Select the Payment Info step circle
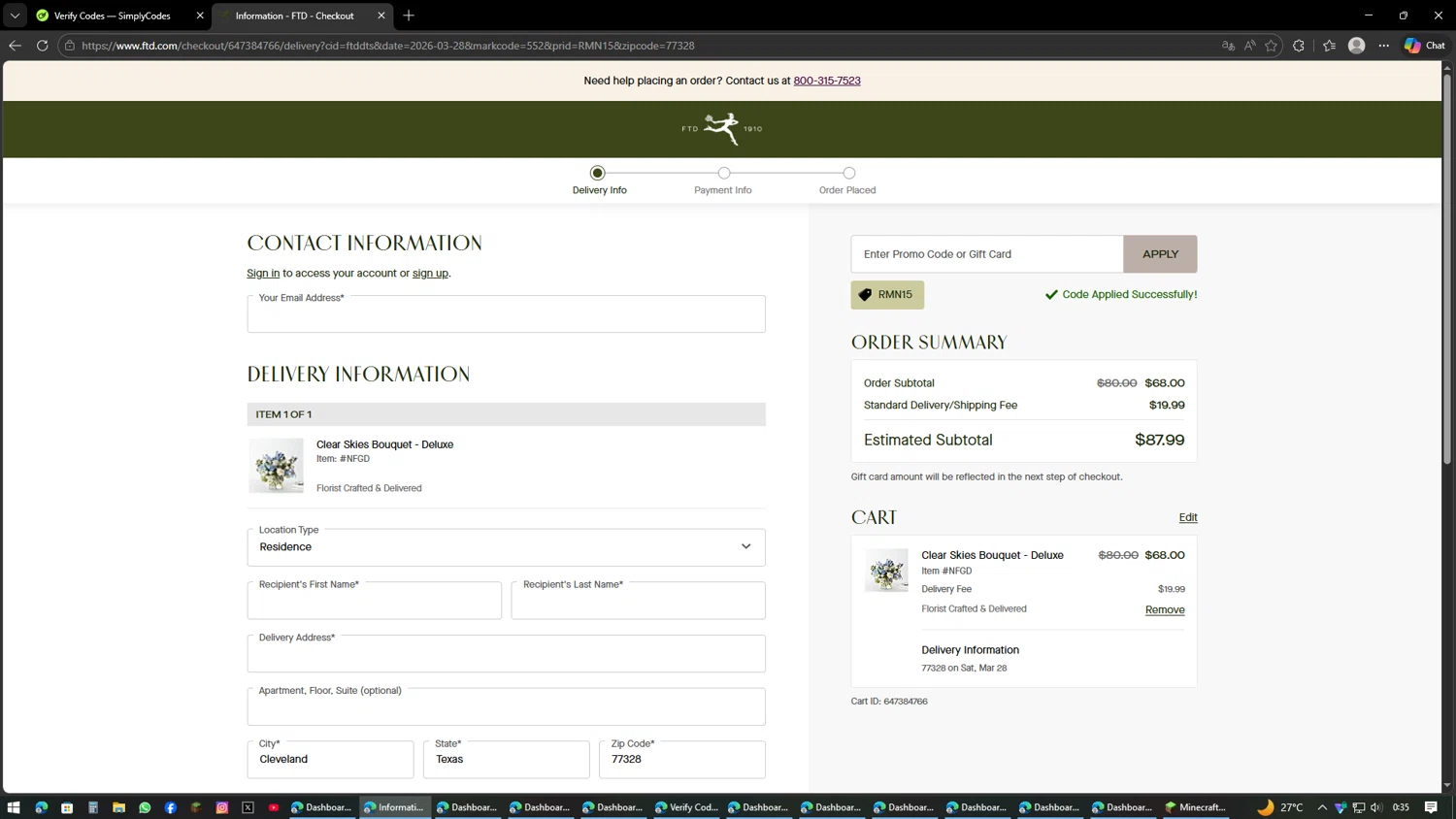Viewport: 1456px width, 819px height. [x=724, y=173]
